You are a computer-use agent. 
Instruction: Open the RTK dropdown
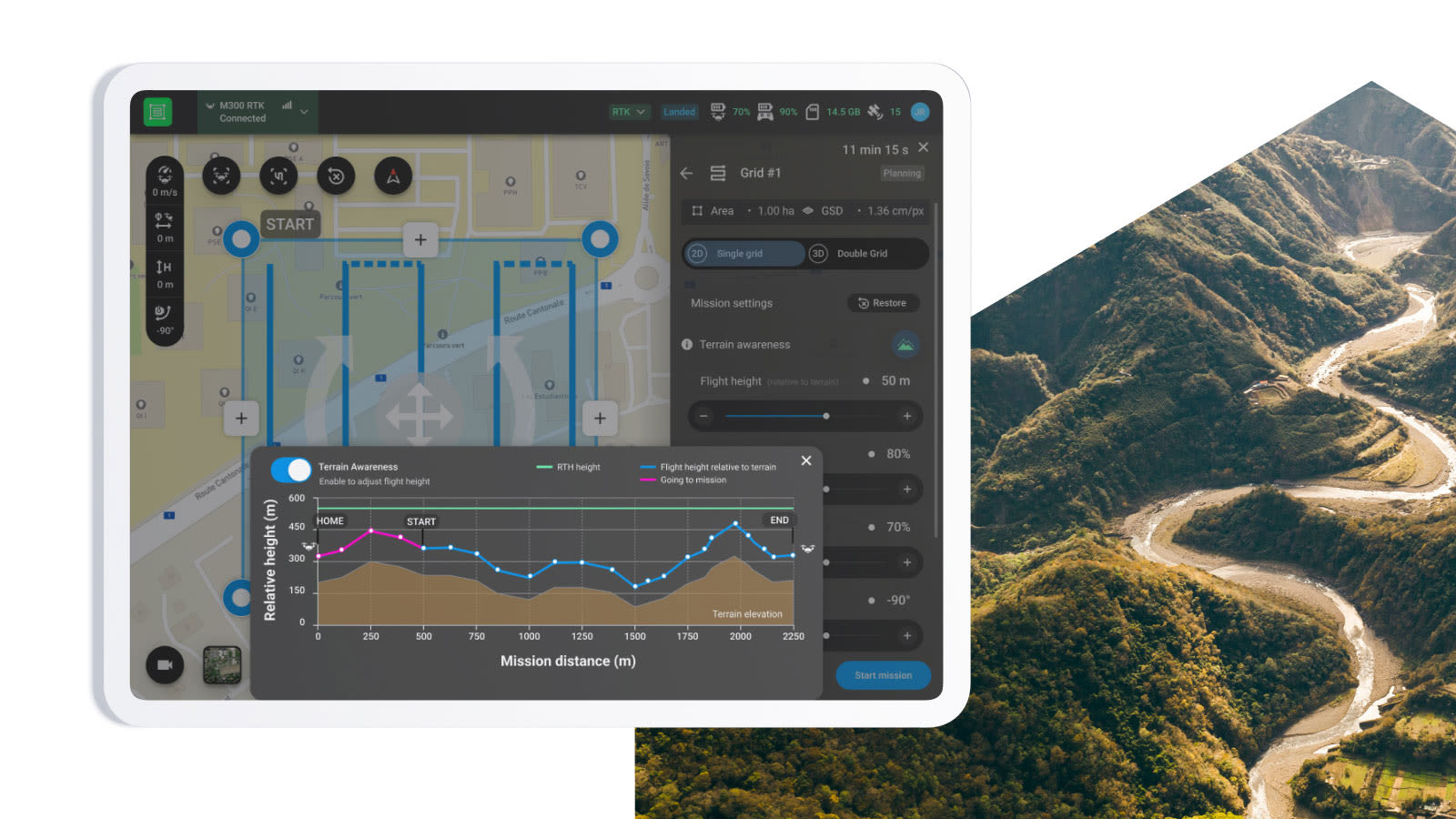click(628, 111)
